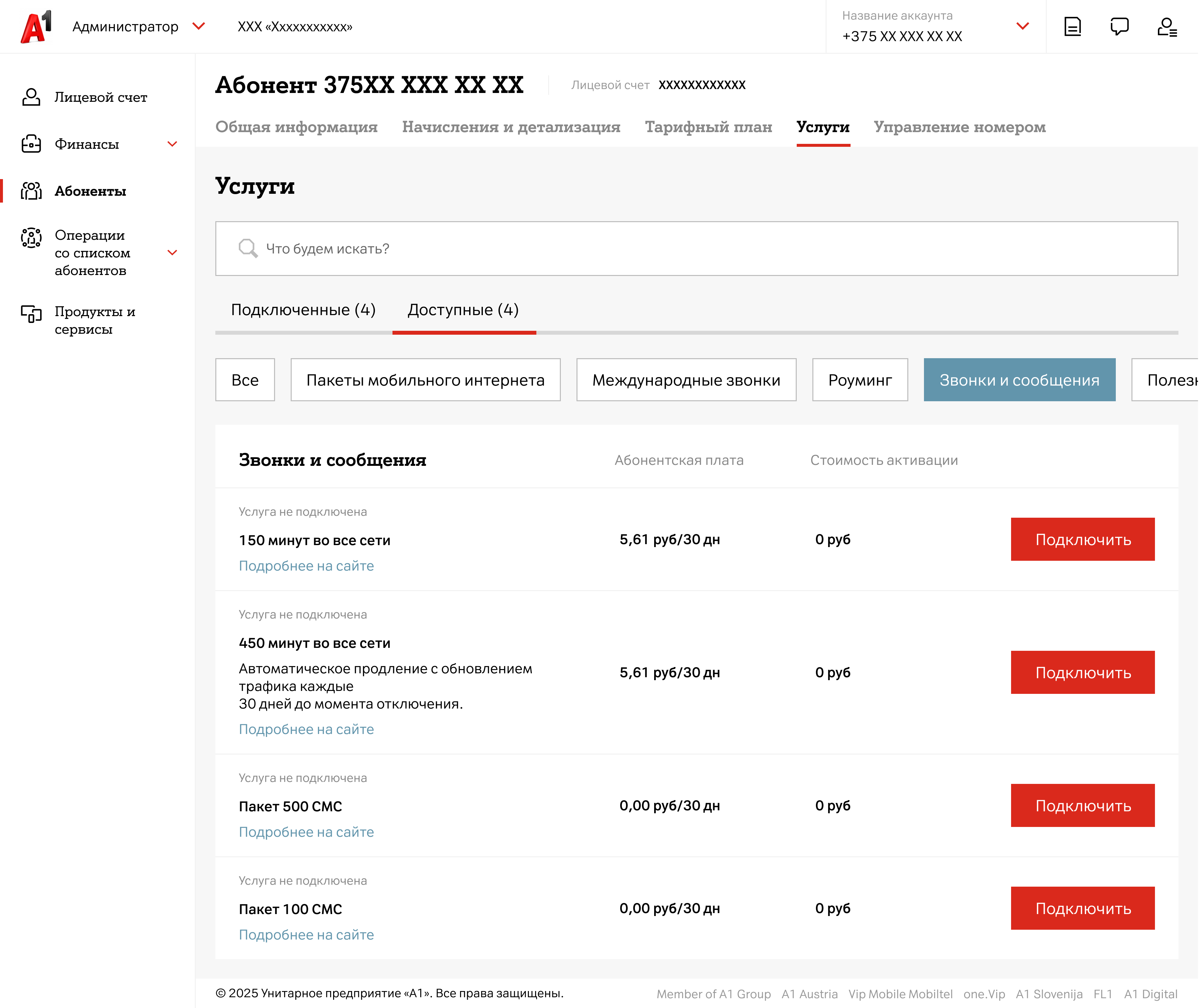Select the Все filter chip
Screen dimensions: 1199x1008
tap(245, 380)
